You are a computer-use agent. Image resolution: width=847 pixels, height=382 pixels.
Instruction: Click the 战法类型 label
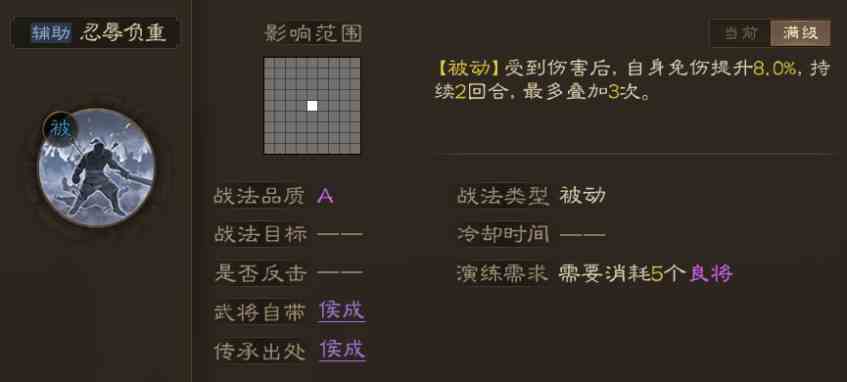[503, 196]
